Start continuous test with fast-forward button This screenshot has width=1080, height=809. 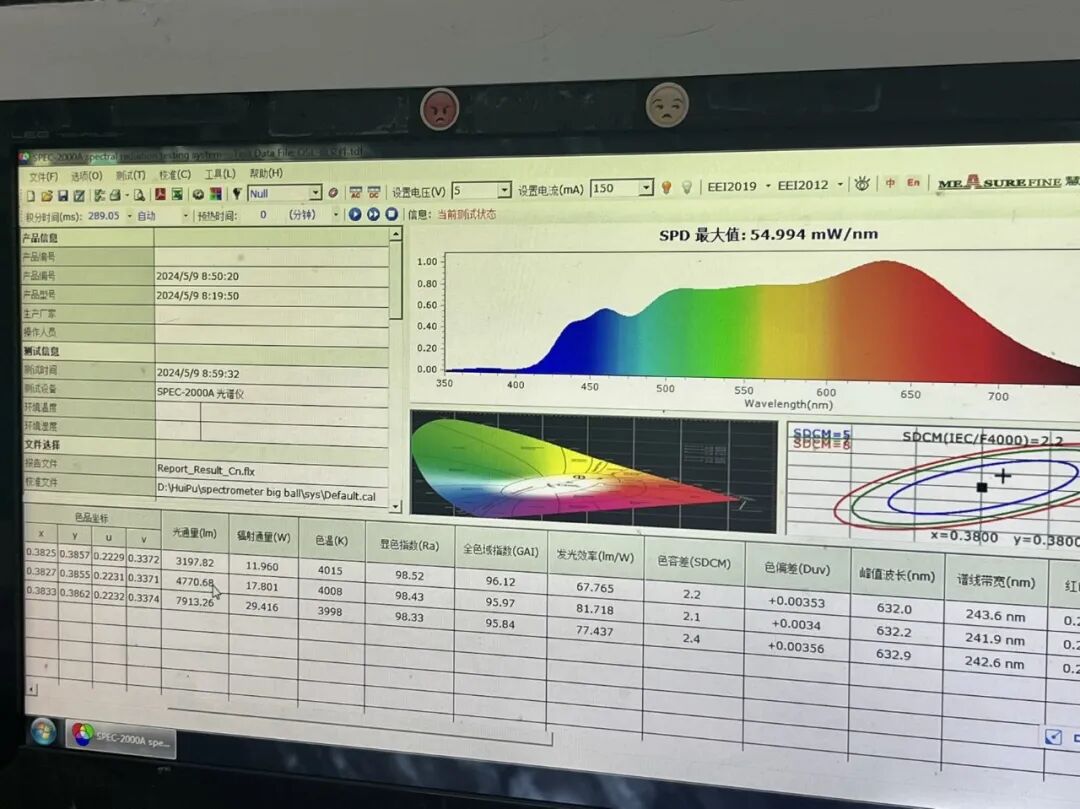[373, 215]
